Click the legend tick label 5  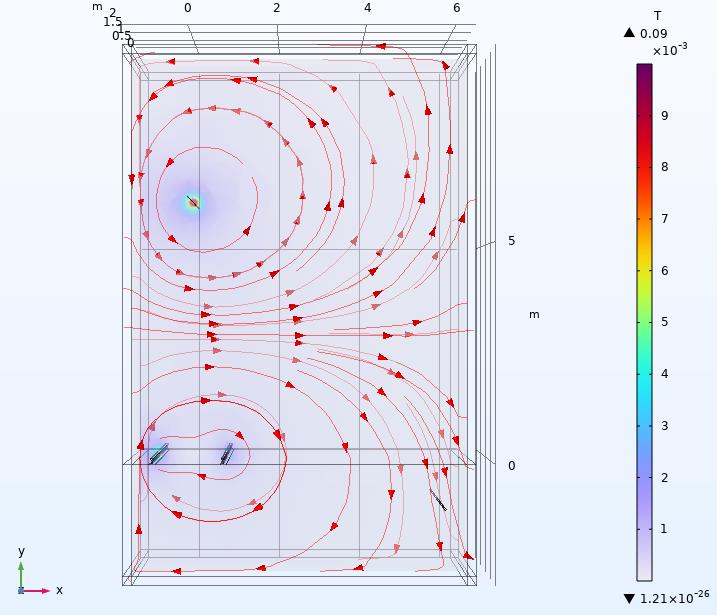point(664,322)
